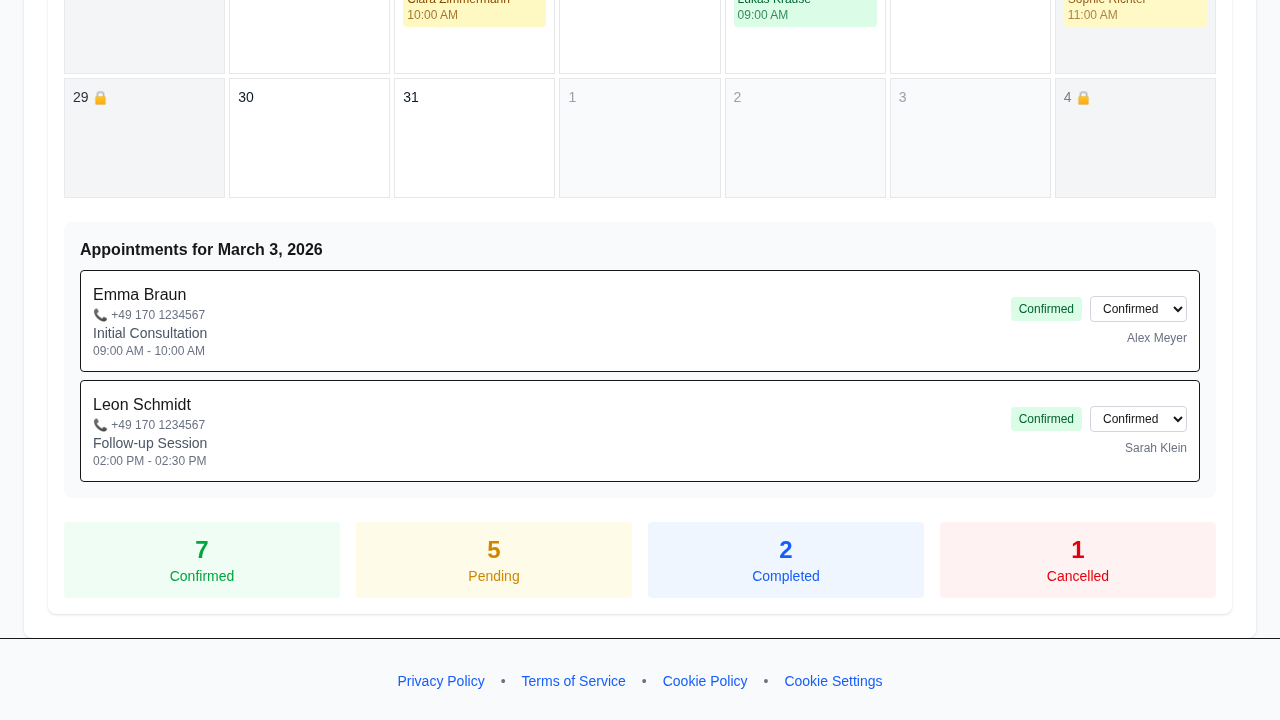The height and width of the screenshot is (720, 1280).
Task: Go to the Cookie Policy page
Action: (705, 681)
